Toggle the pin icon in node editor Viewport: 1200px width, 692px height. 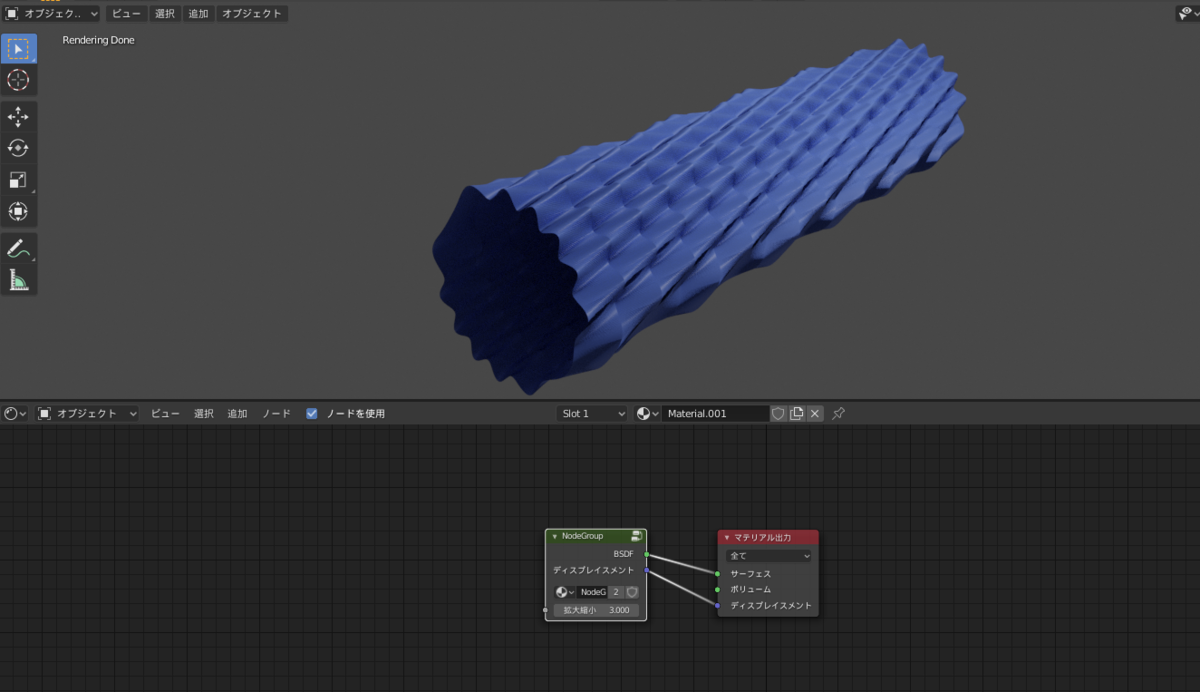coord(839,413)
